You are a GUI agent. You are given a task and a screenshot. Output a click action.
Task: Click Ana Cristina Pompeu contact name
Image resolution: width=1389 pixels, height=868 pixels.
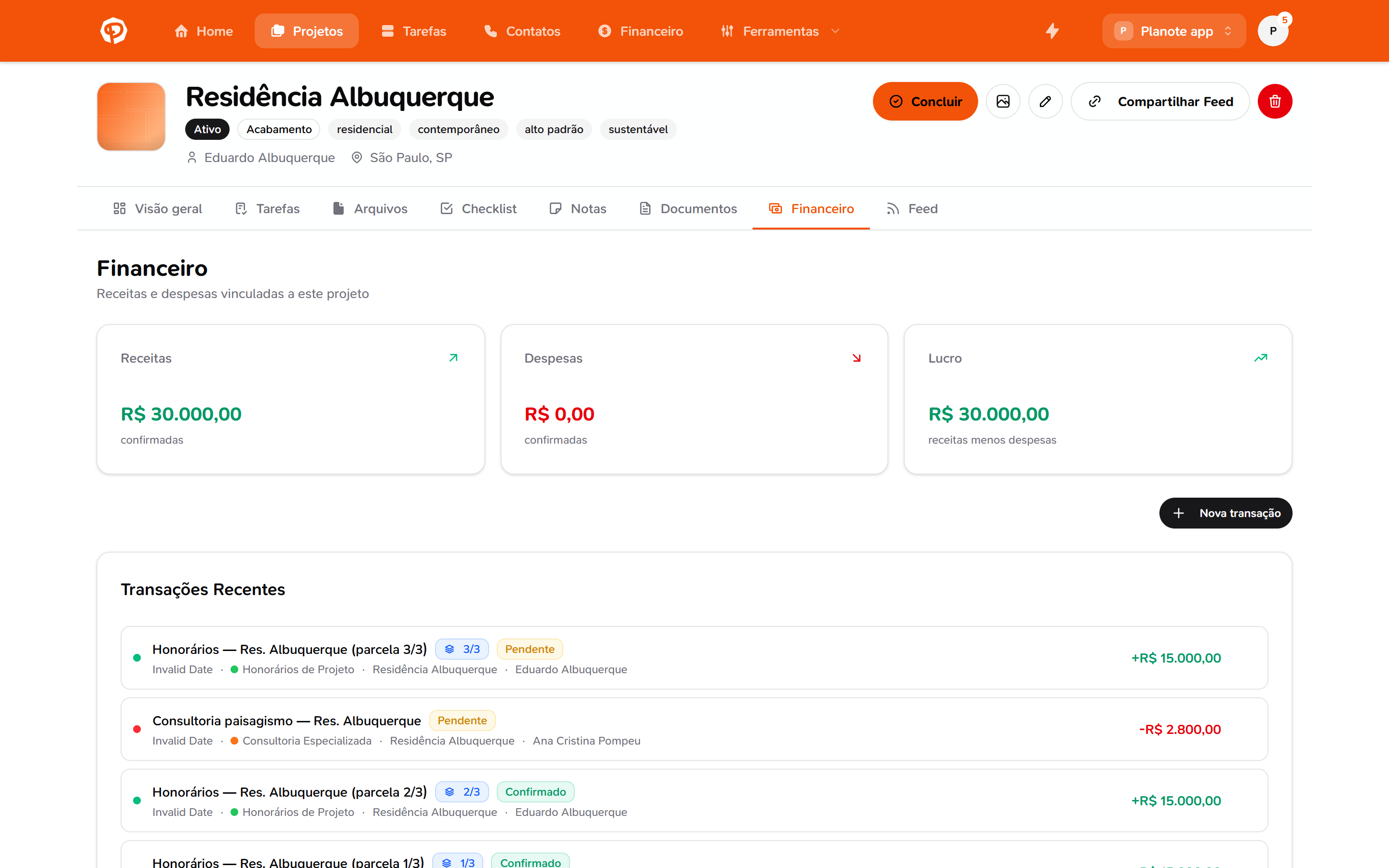(x=586, y=741)
